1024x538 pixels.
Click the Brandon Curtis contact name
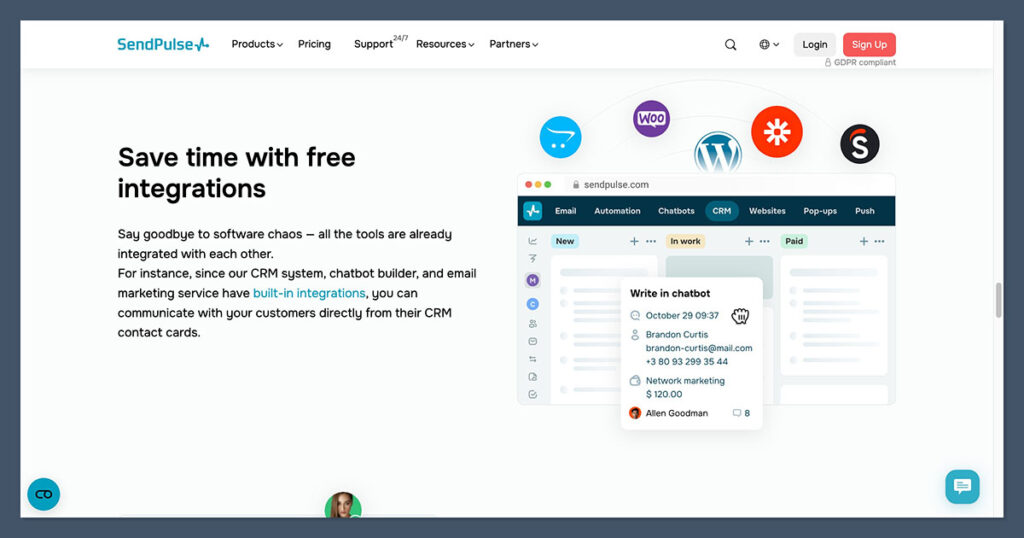pos(677,334)
